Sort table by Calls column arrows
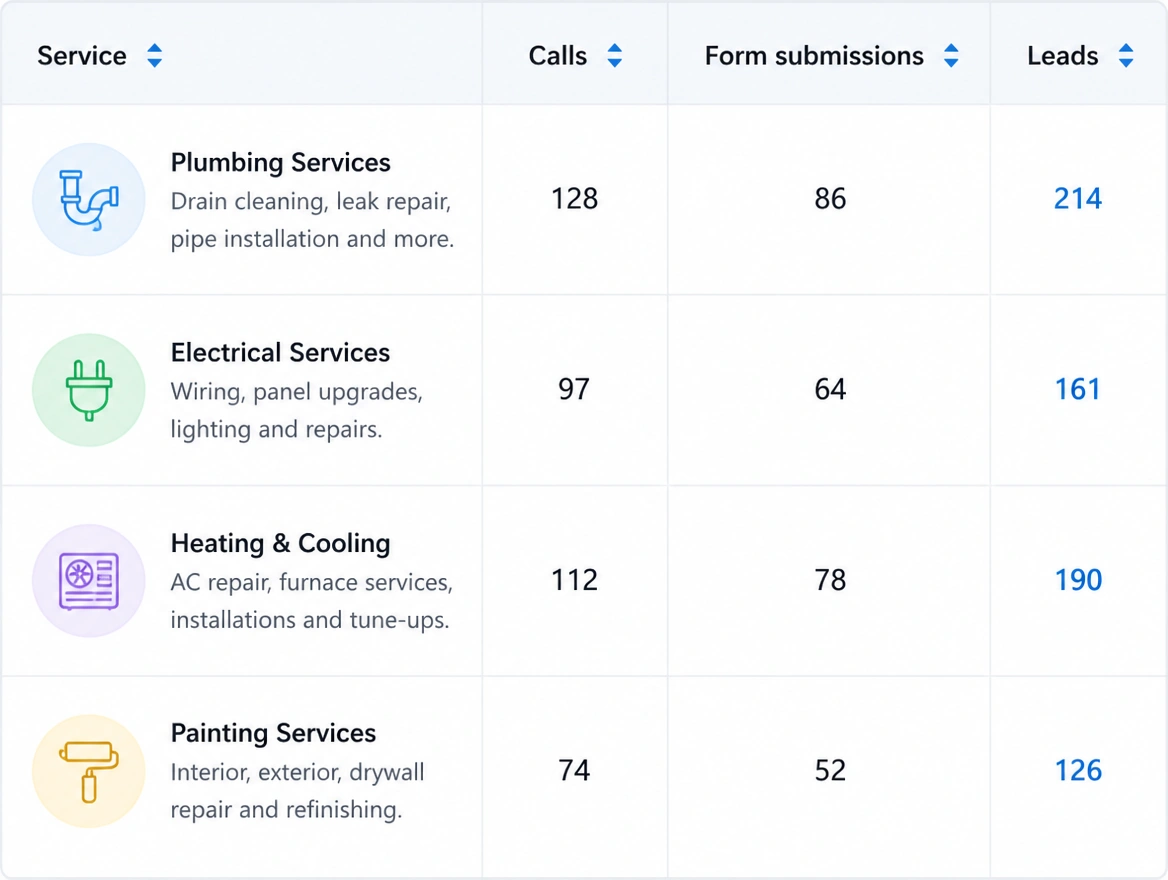This screenshot has width=1168, height=880. coord(615,56)
